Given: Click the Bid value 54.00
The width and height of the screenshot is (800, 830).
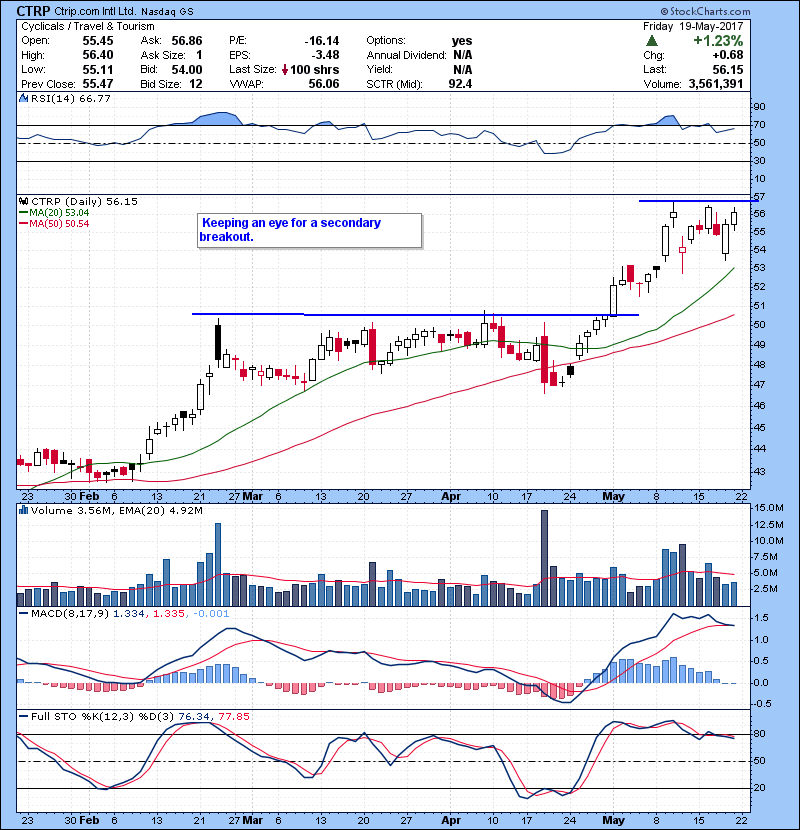Looking at the screenshot, I should click(x=187, y=69).
